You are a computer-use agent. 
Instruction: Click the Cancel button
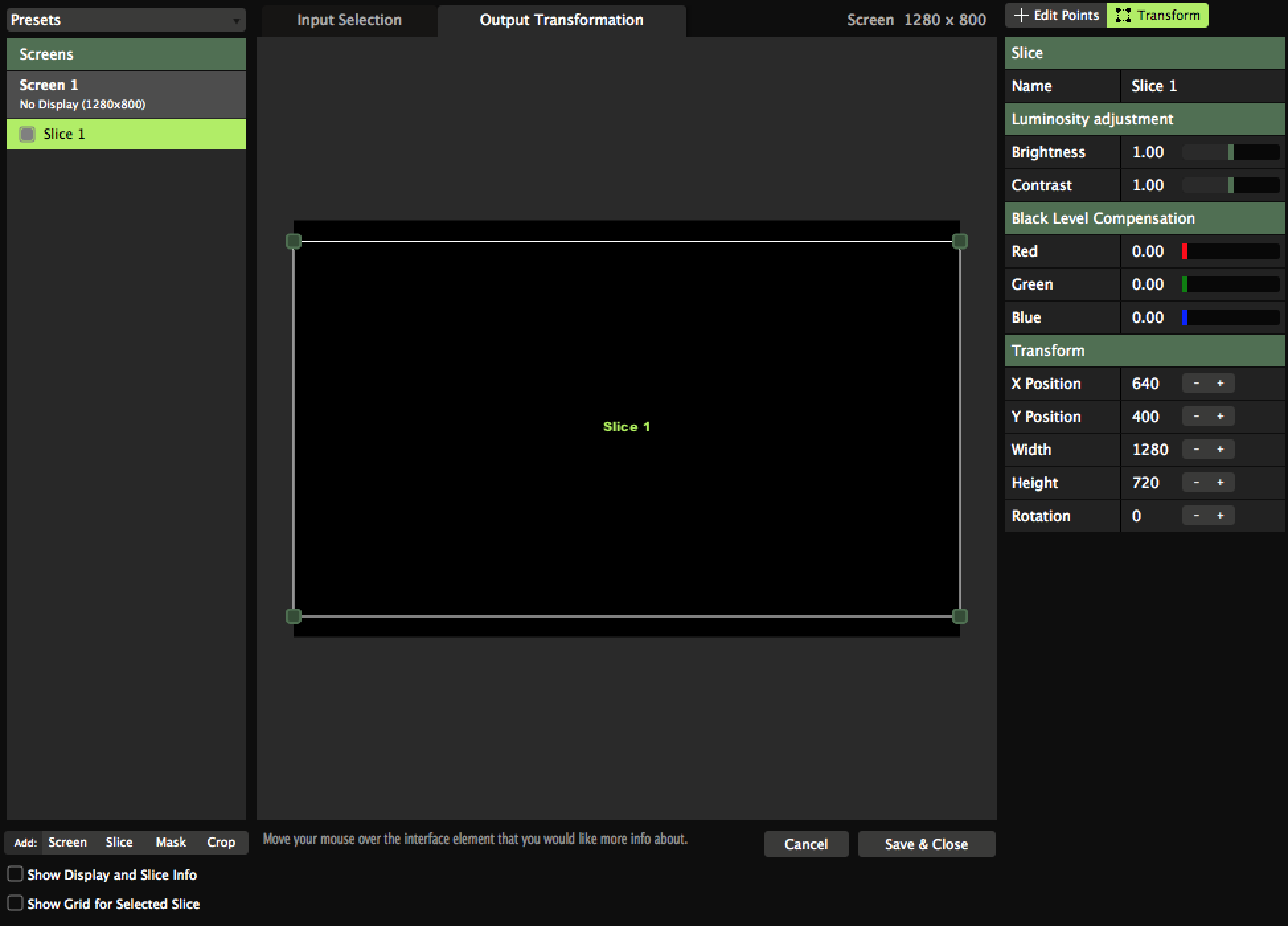tap(806, 844)
